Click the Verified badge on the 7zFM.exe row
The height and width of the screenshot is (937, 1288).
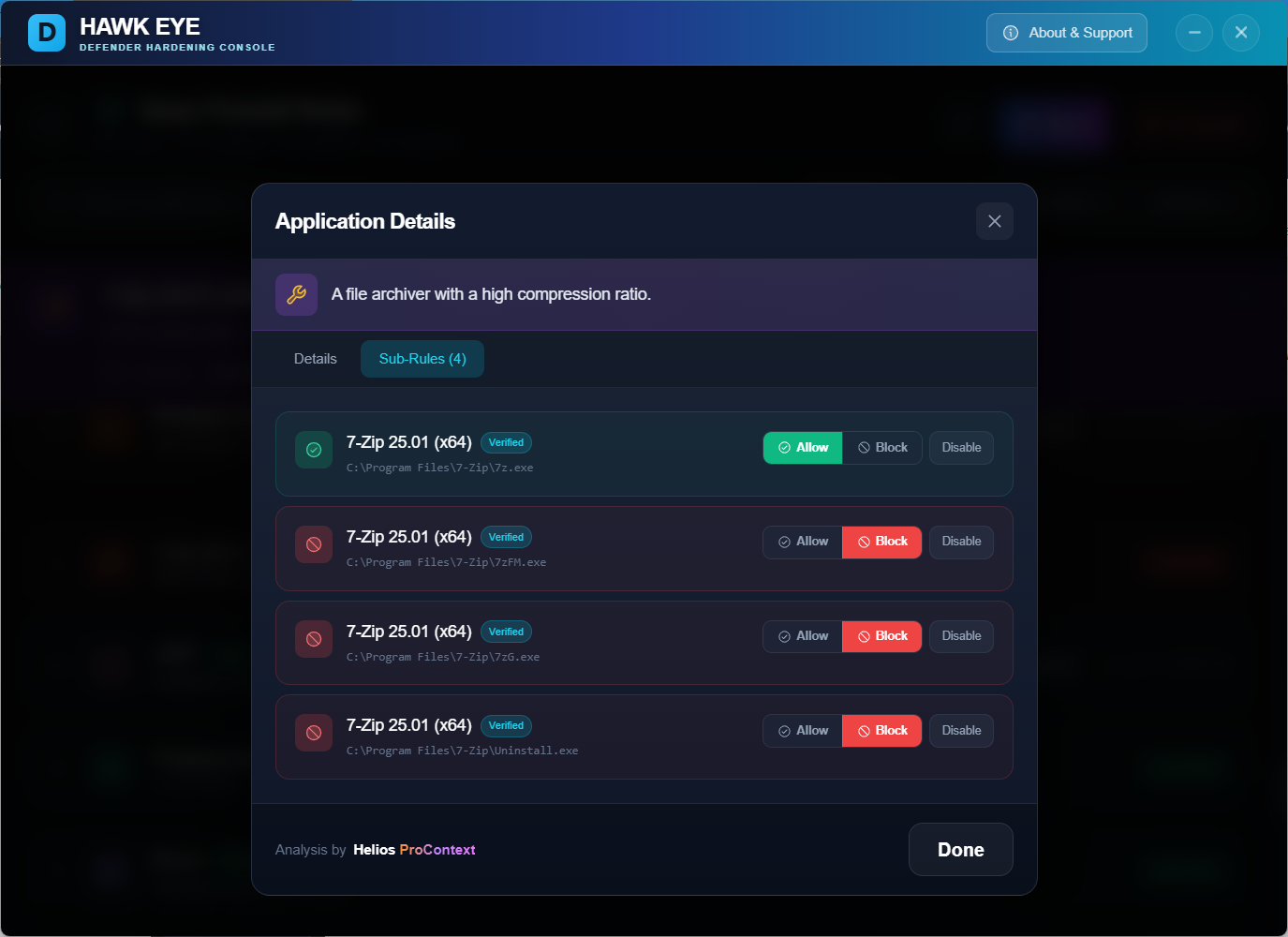(x=506, y=537)
